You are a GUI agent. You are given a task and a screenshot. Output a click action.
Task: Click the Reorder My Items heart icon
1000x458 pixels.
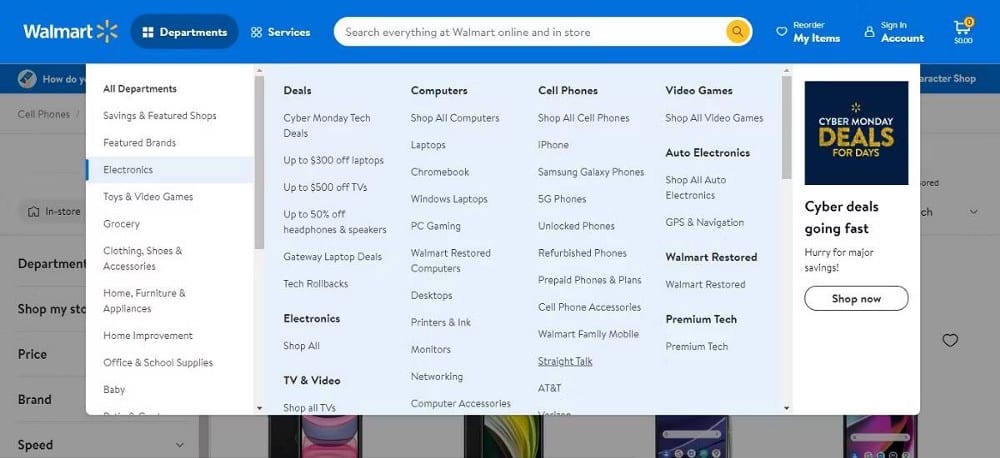point(782,32)
